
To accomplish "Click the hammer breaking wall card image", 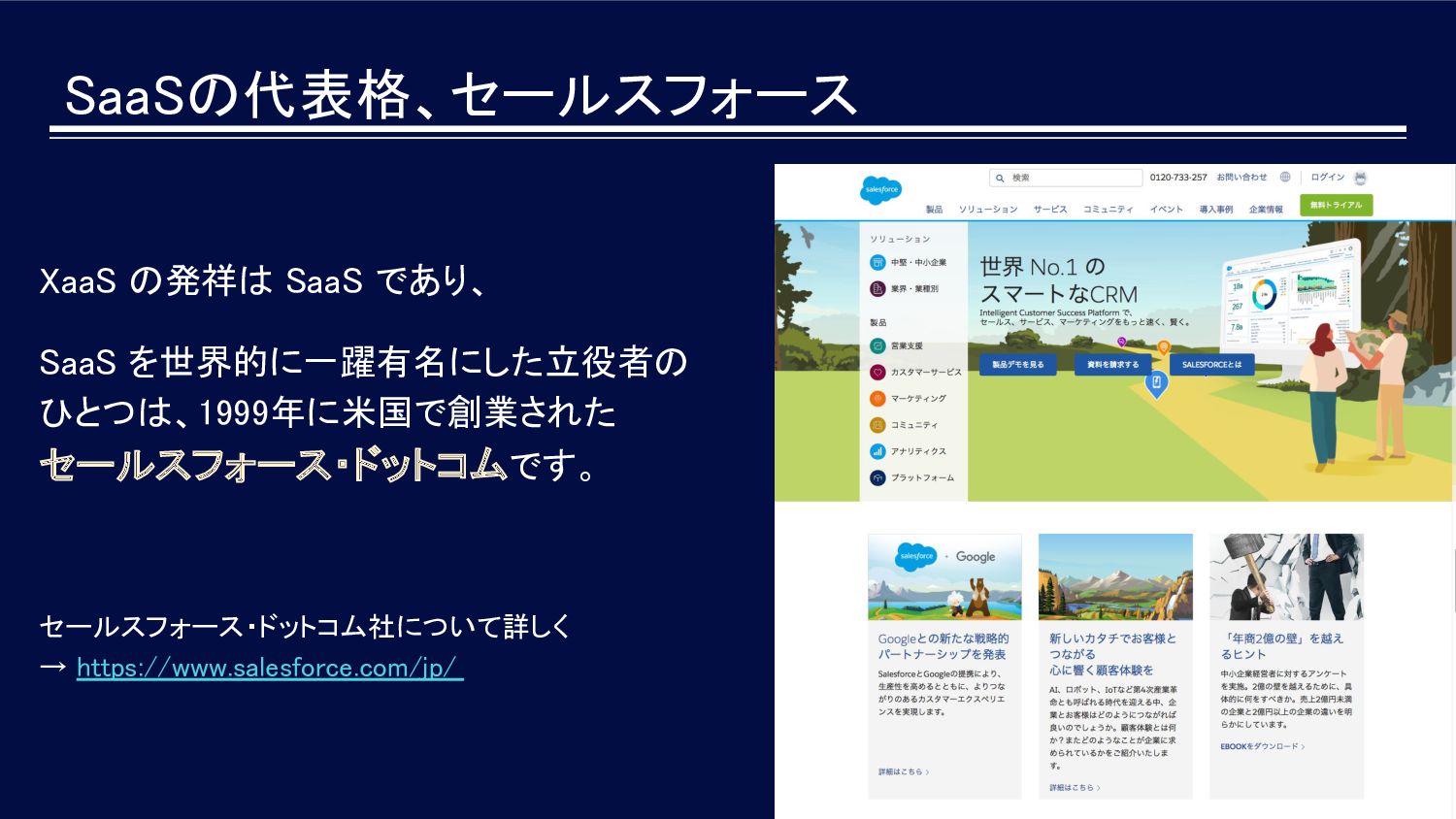I will coord(1286,576).
